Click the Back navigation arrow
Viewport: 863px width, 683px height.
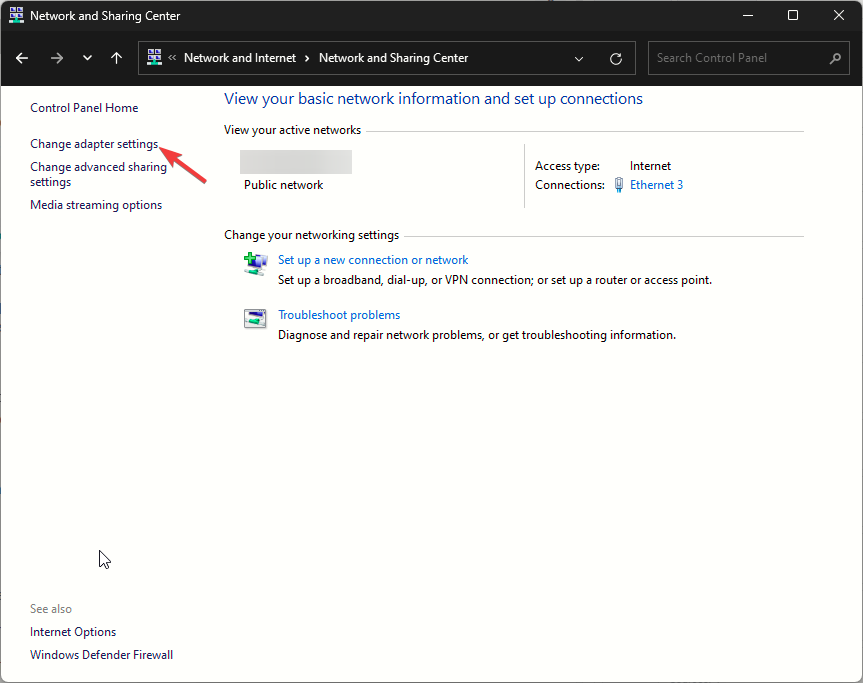pos(22,58)
